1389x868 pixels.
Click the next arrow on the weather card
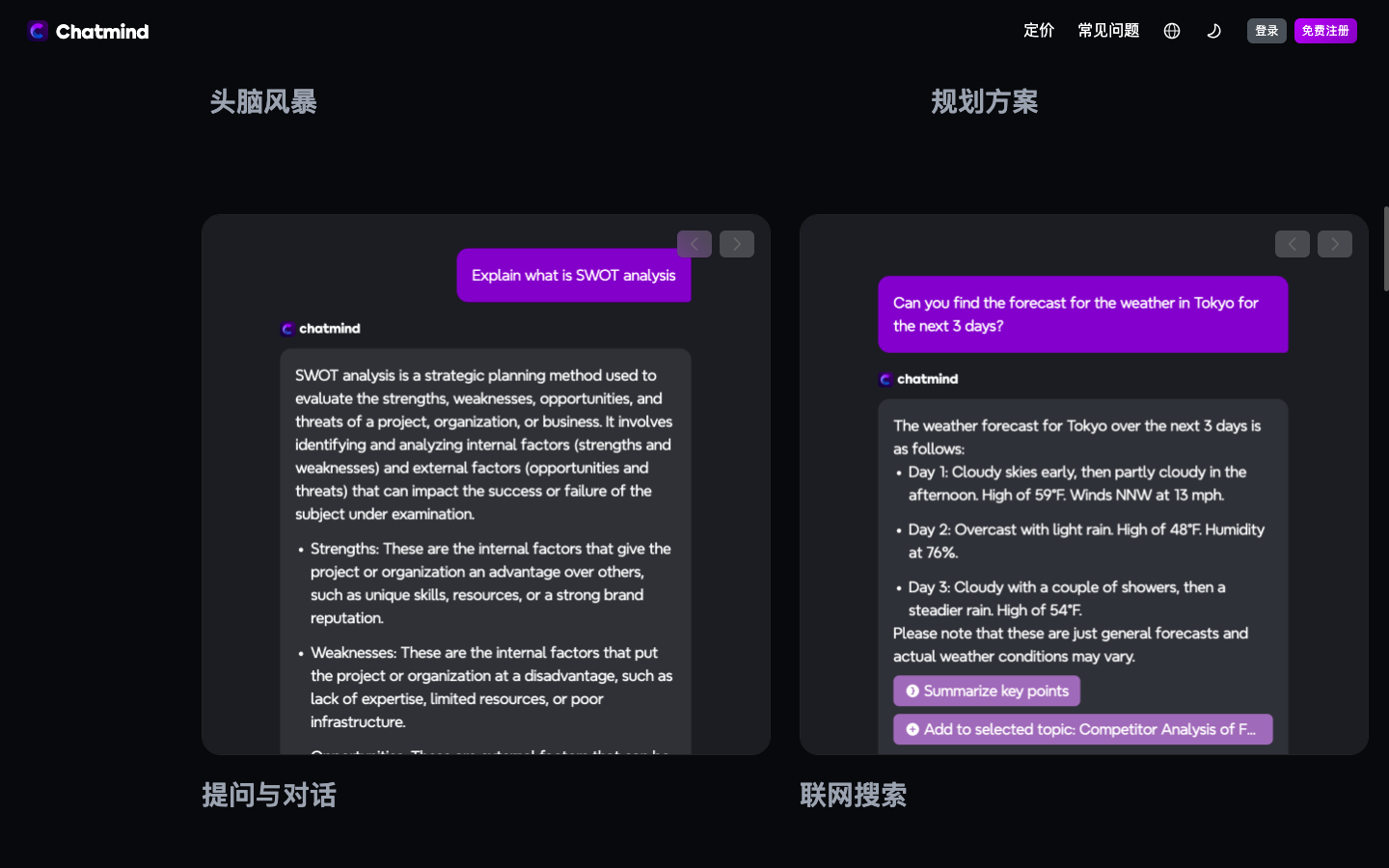pos(1334,243)
